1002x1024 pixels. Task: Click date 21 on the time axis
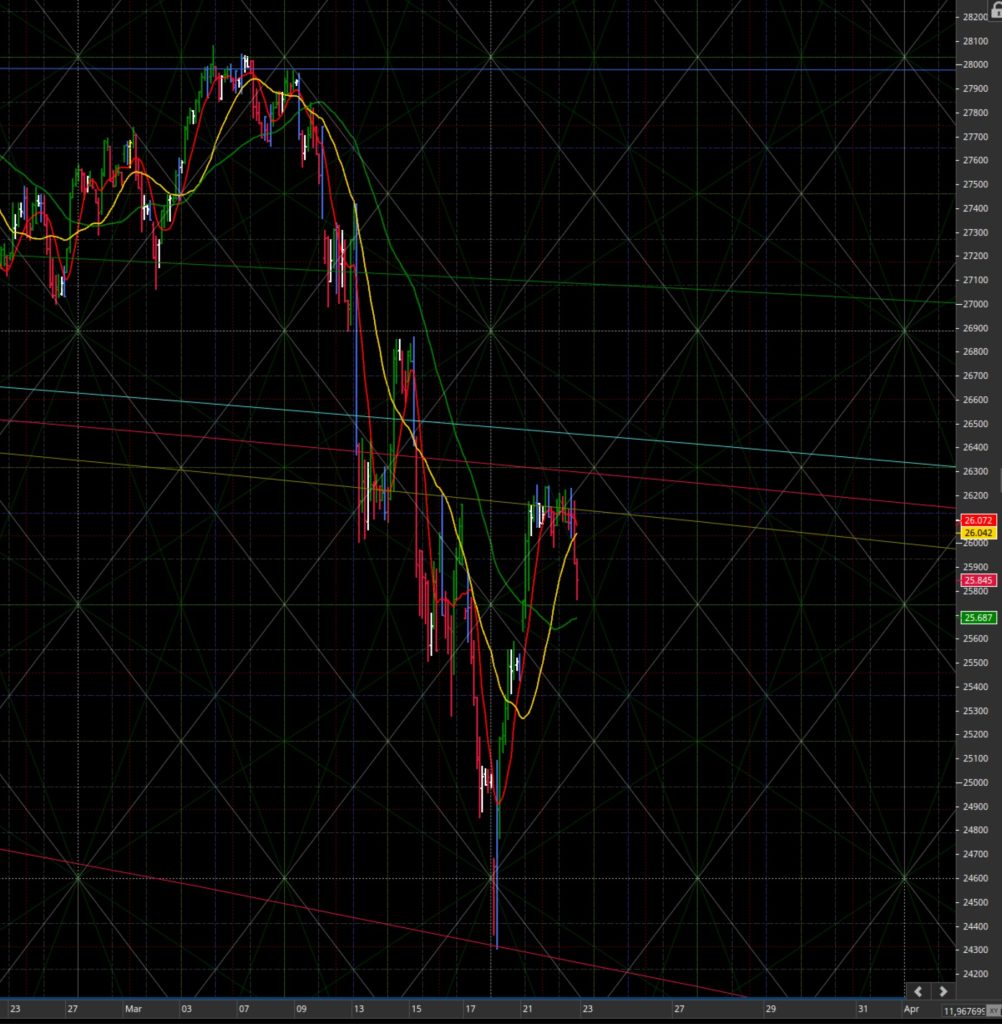[527, 1009]
